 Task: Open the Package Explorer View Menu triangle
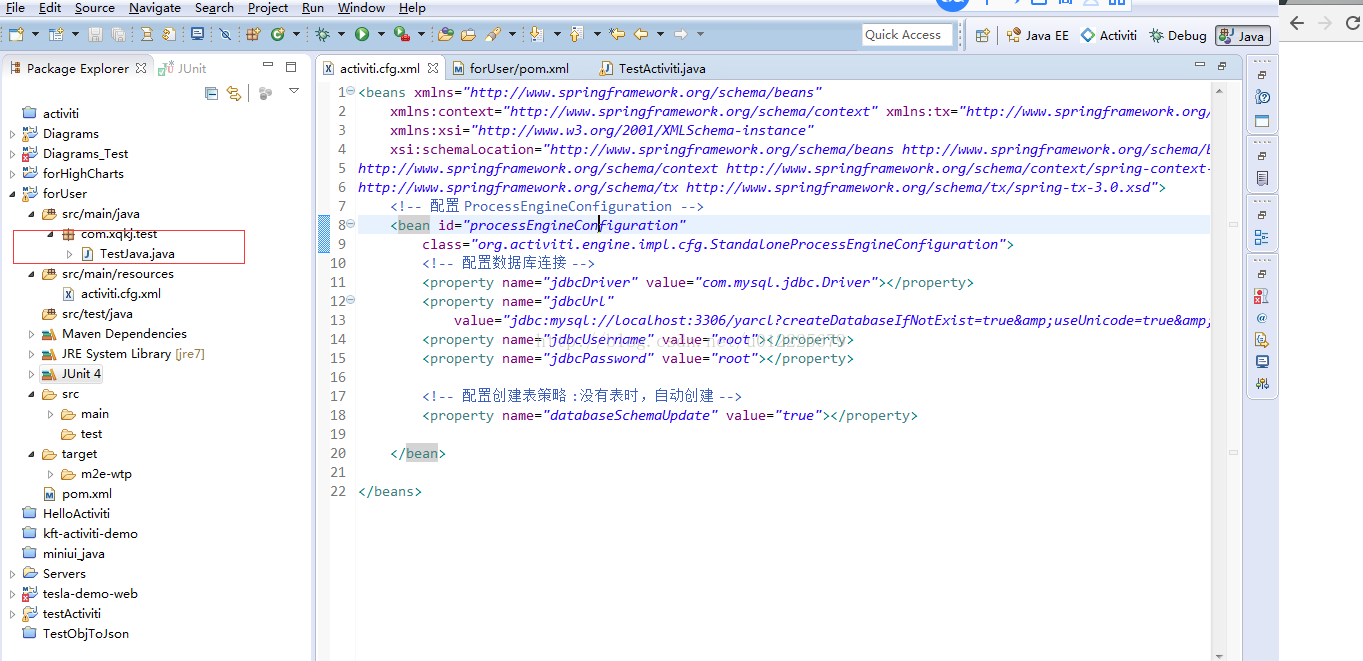point(294,91)
